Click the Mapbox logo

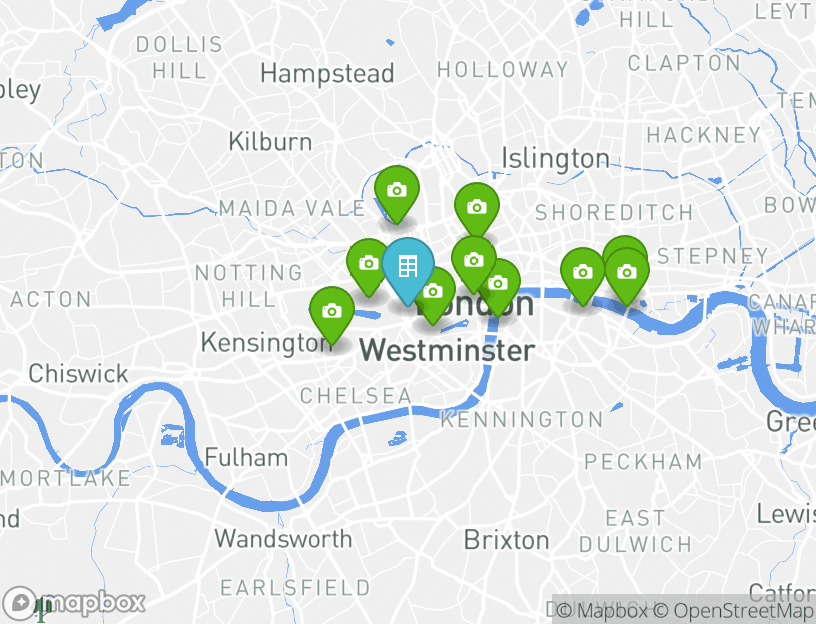[x=73, y=603]
